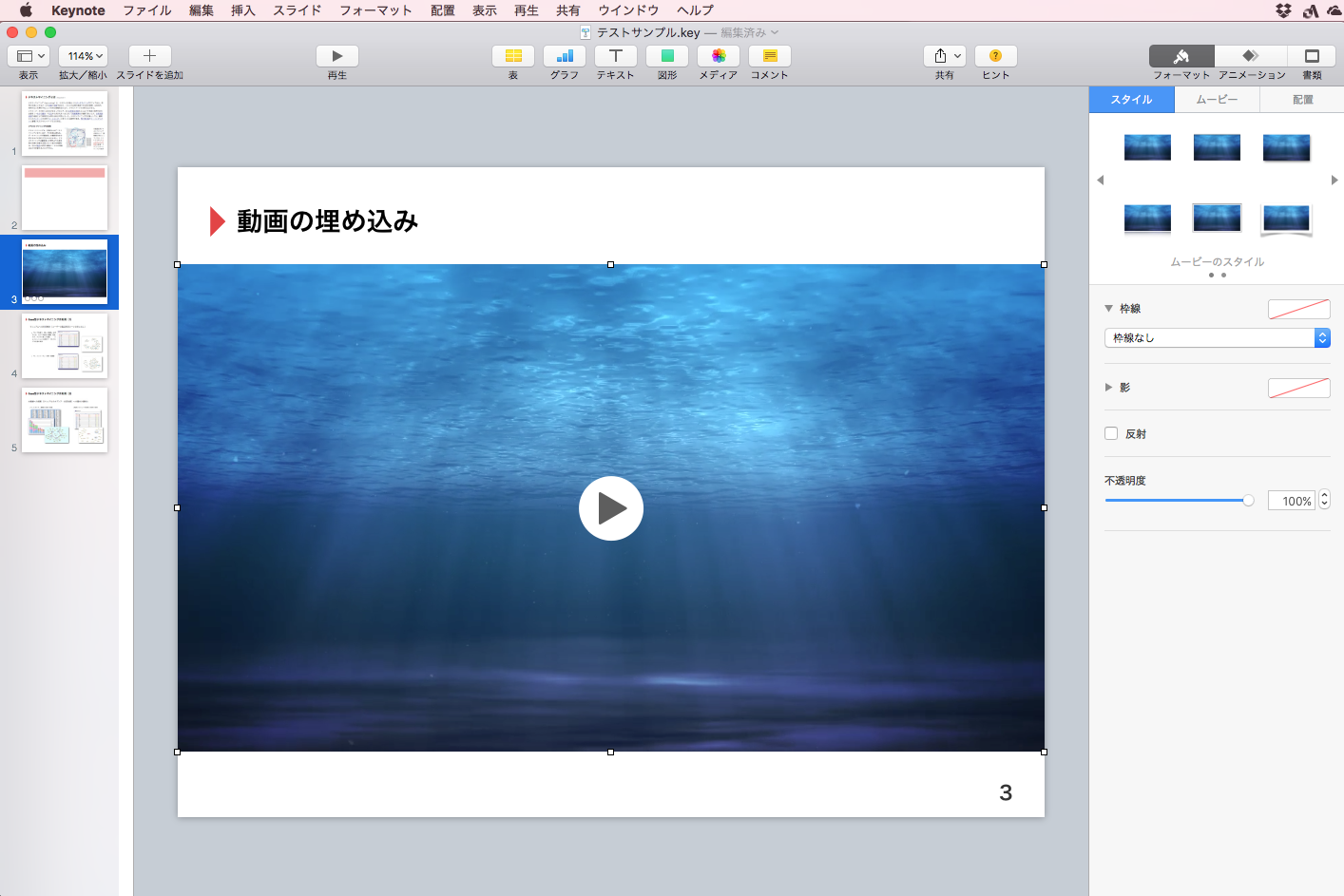Toggle the アニメーション inspector button
The image size is (1344, 896).
pos(1251,56)
